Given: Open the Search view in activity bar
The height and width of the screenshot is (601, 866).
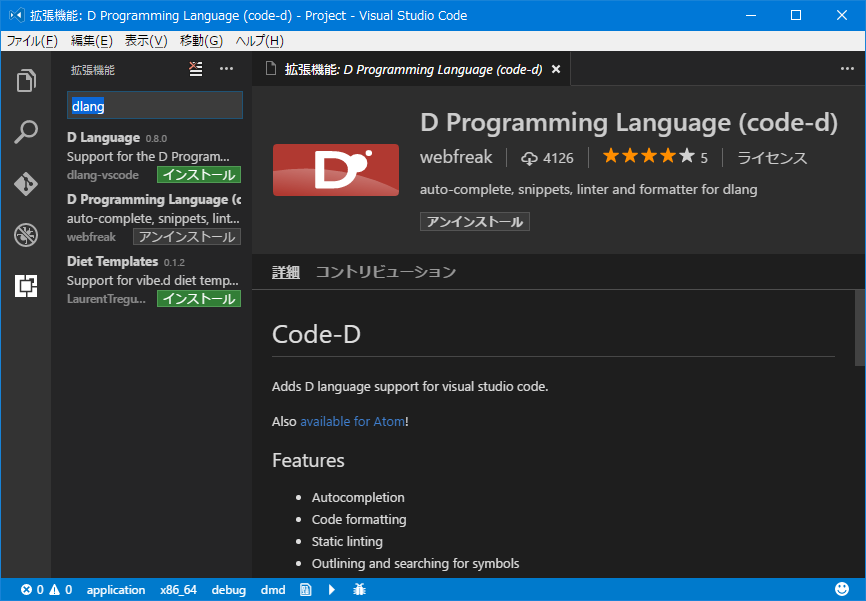Looking at the screenshot, I should click(x=26, y=132).
